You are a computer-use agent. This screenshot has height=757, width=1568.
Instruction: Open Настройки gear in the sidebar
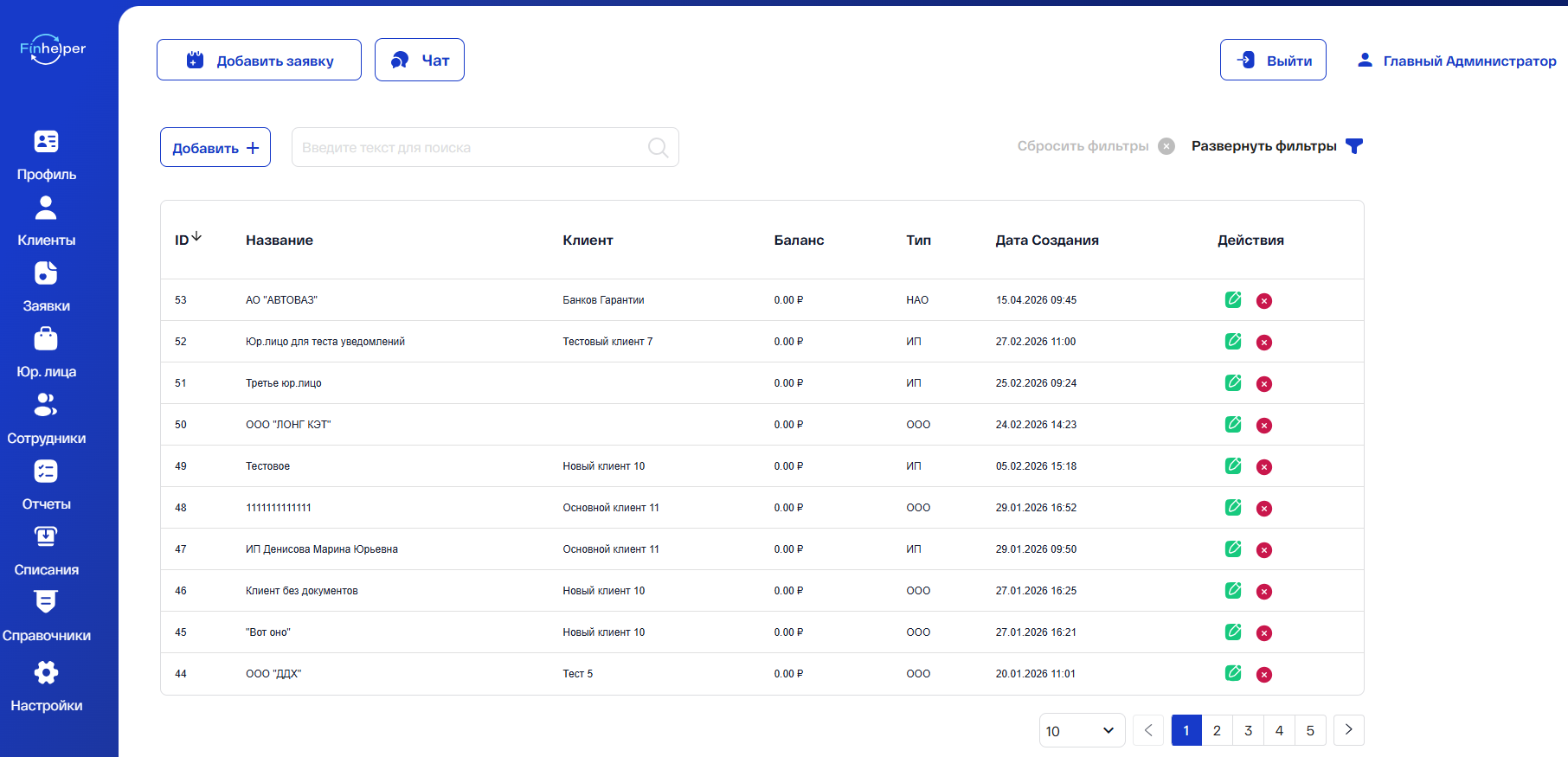point(47,687)
